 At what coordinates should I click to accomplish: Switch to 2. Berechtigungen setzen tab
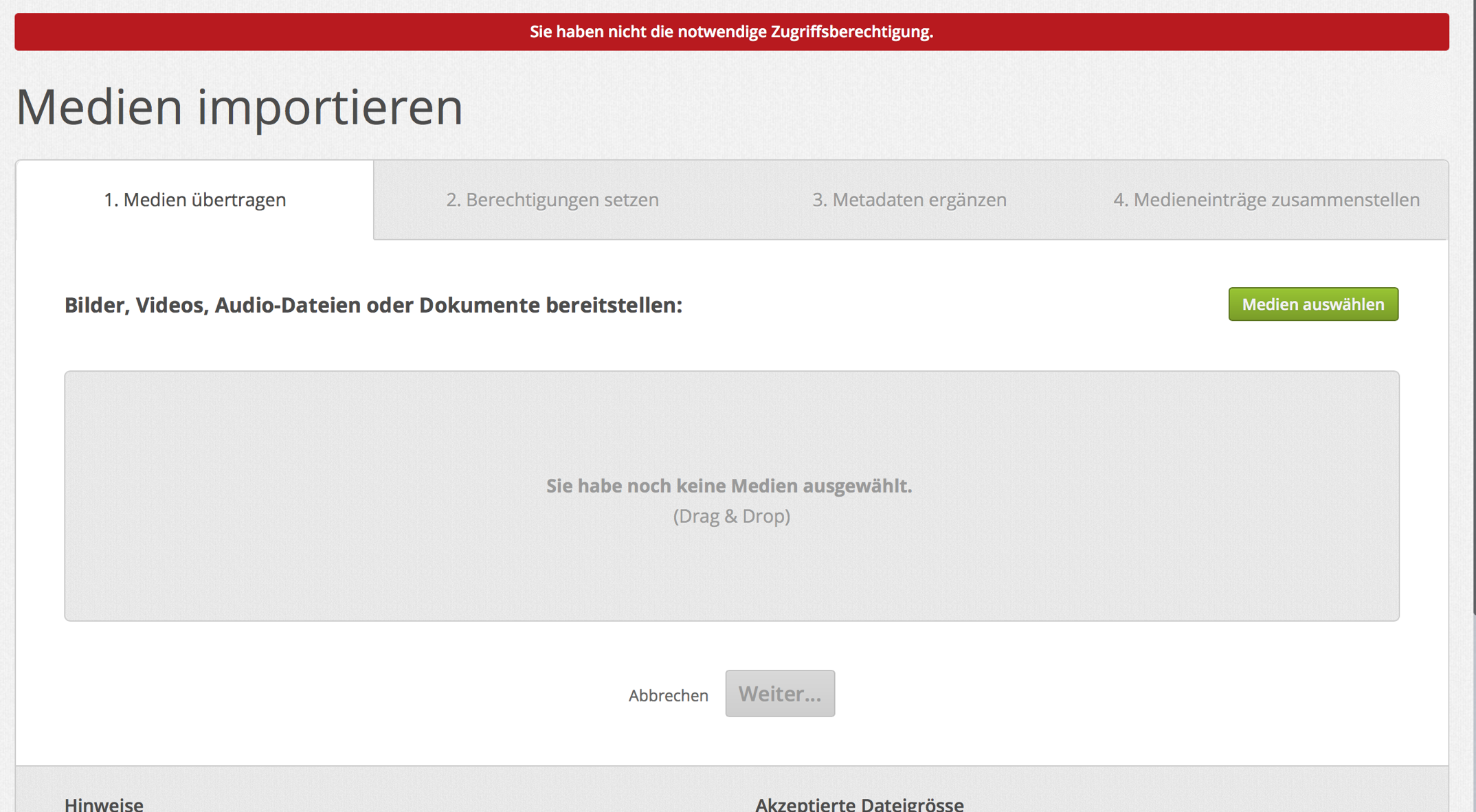click(x=552, y=200)
